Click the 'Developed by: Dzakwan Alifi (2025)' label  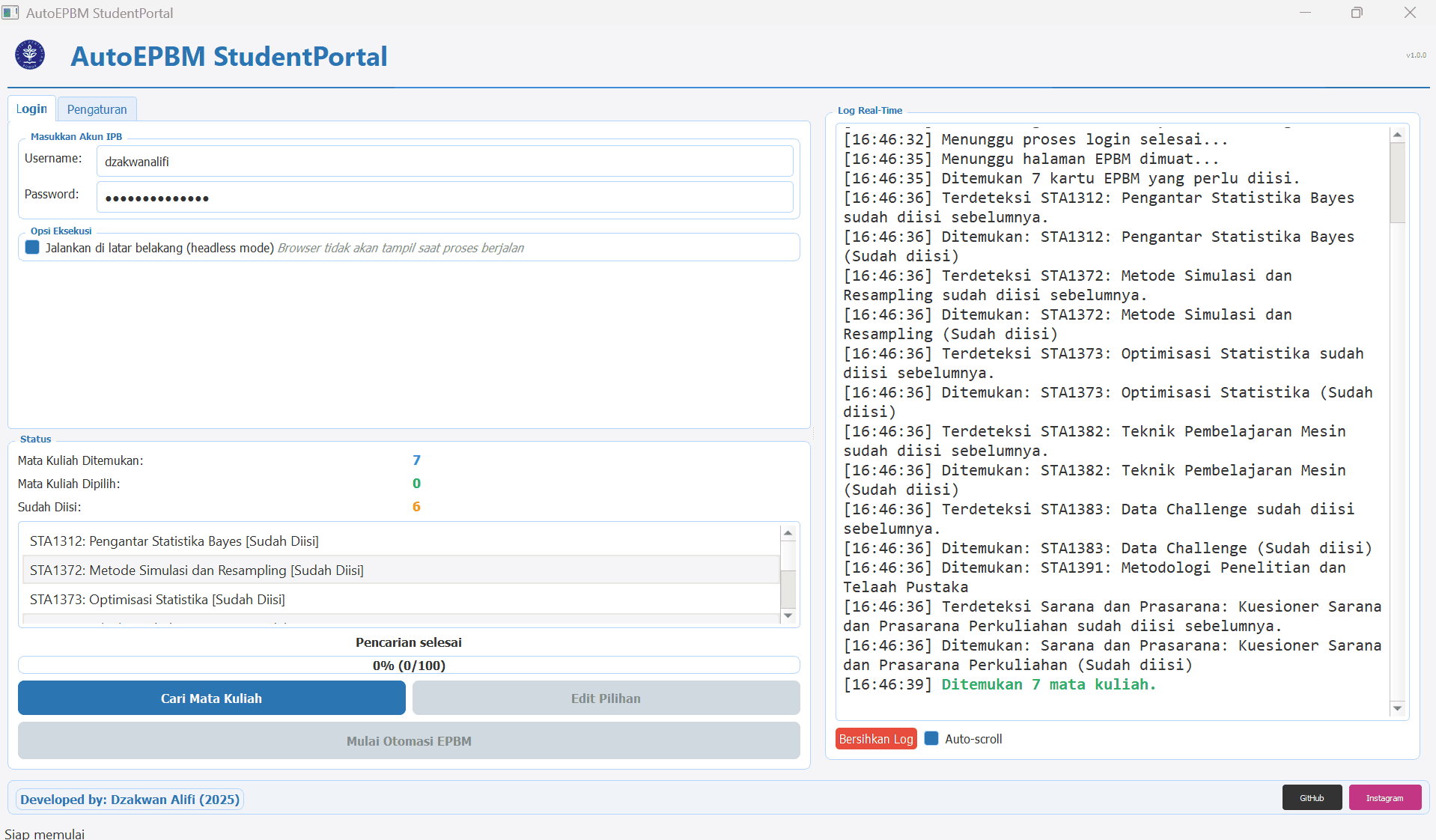click(130, 799)
